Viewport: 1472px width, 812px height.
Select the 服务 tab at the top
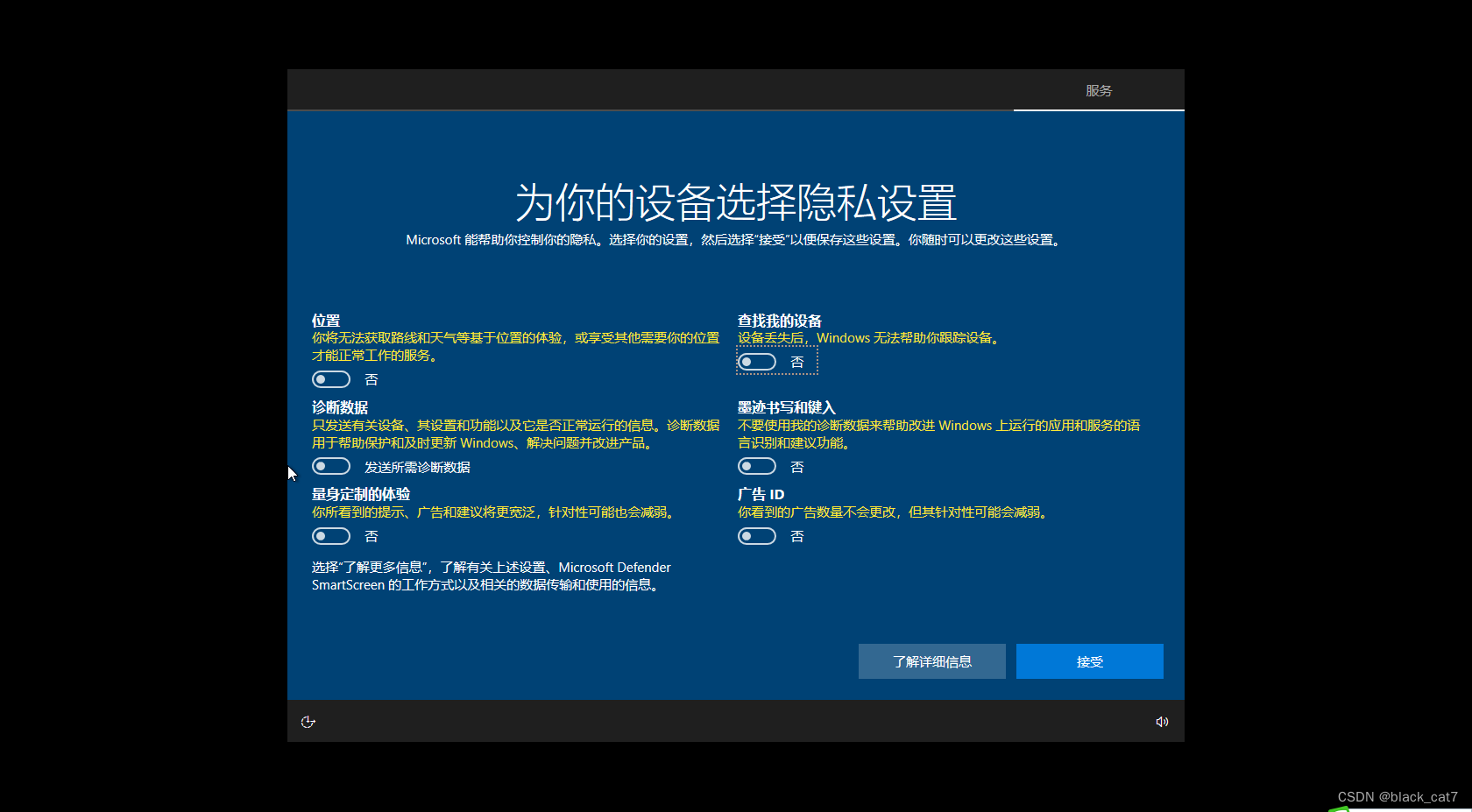[1099, 89]
